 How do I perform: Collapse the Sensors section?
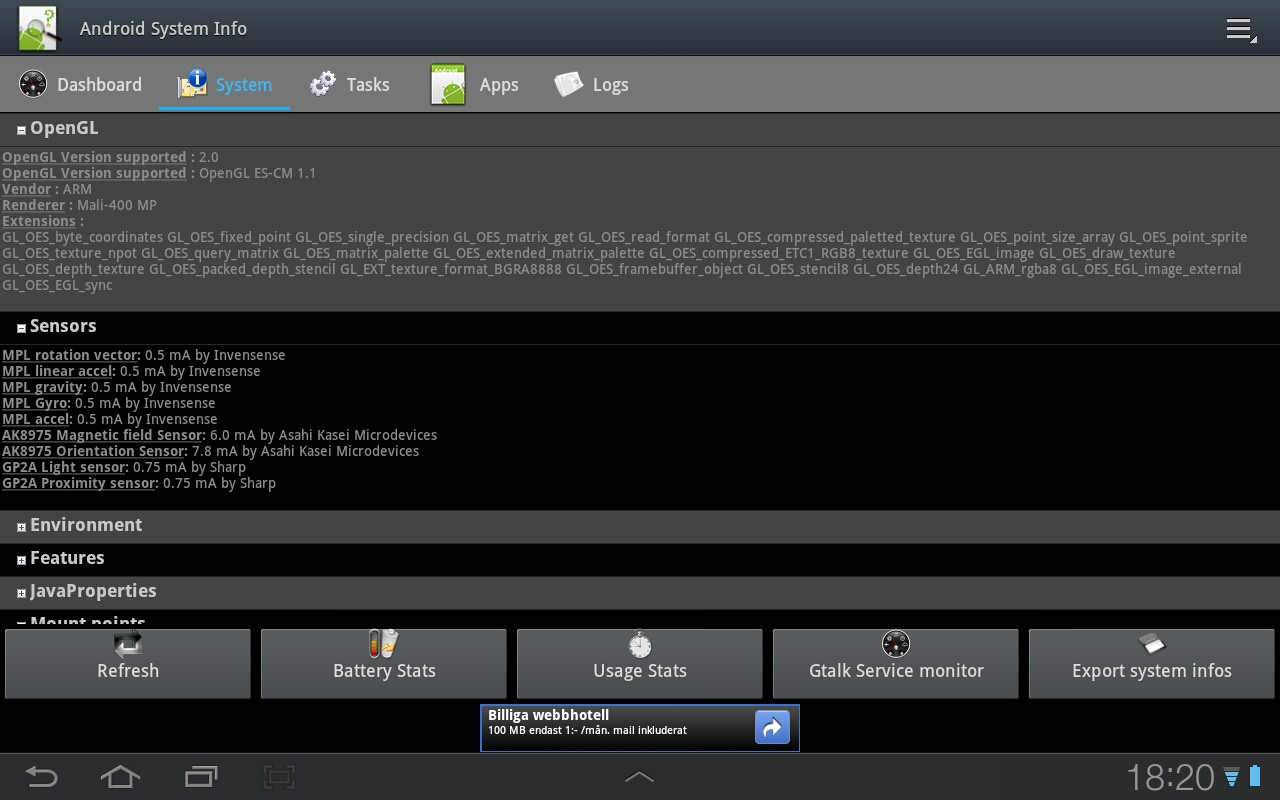pos(640,326)
